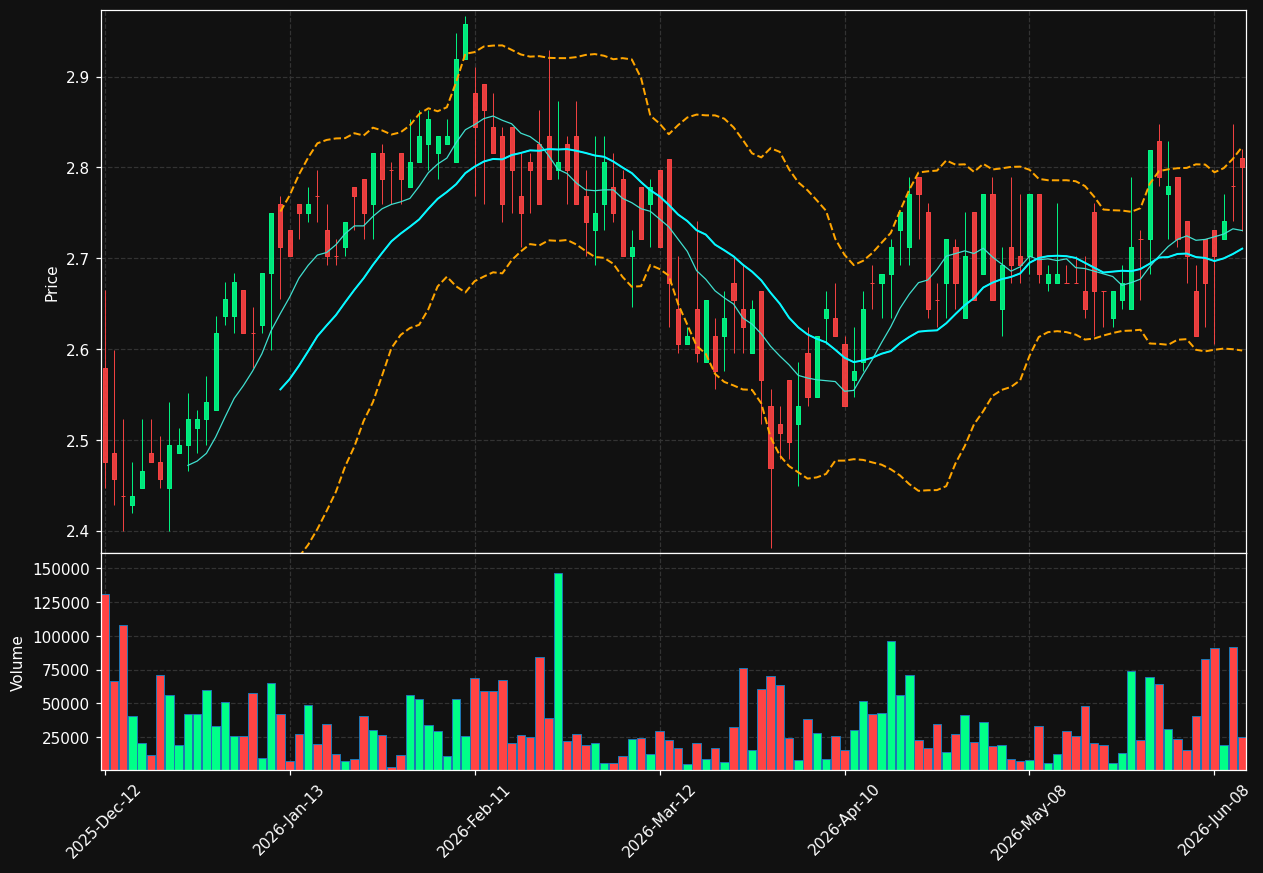The height and width of the screenshot is (873, 1263).
Task: Select the 2026-Jan-13 date label
Action: (290, 820)
